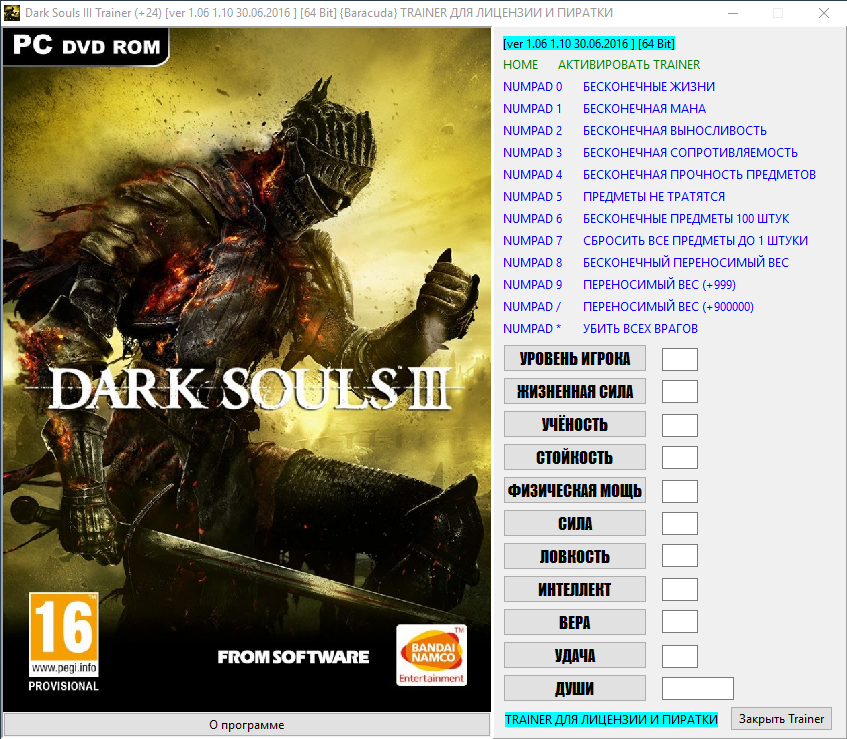The width and height of the screenshot is (847, 739).
Task: Click the NUMPAD 5 hotkey text
Action: pos(532,197)
